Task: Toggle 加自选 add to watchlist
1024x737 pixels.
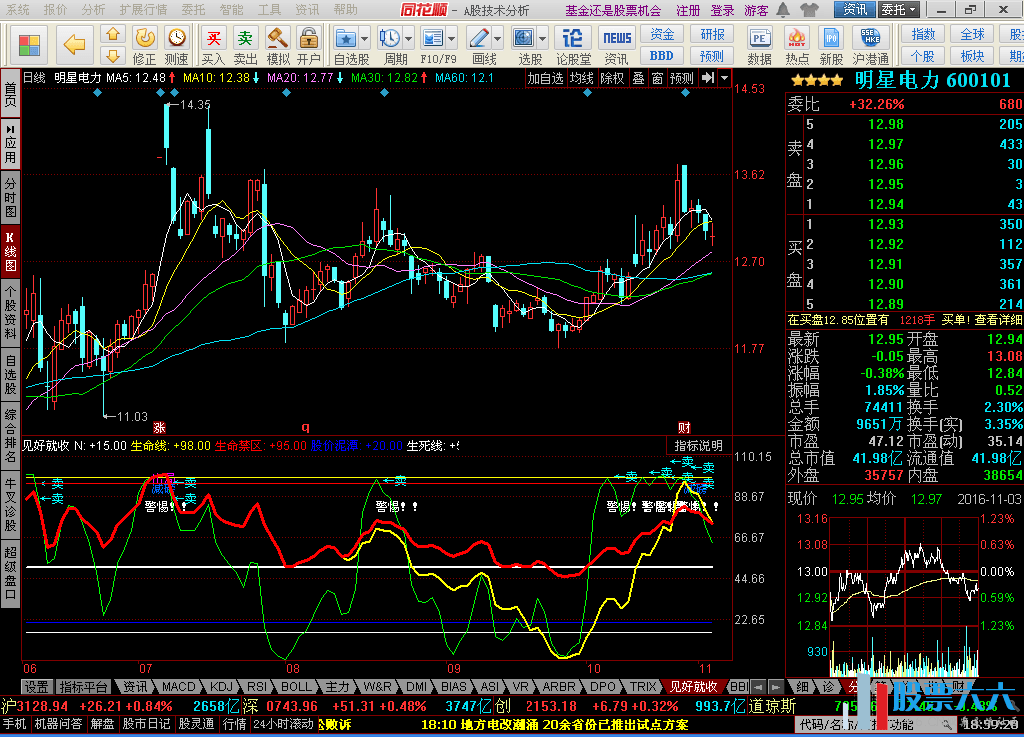Action: (545, 78)
